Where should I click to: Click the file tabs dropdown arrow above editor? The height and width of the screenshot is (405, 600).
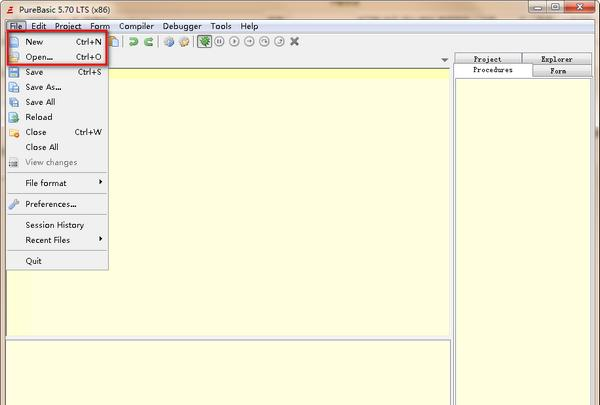[444, 60]
